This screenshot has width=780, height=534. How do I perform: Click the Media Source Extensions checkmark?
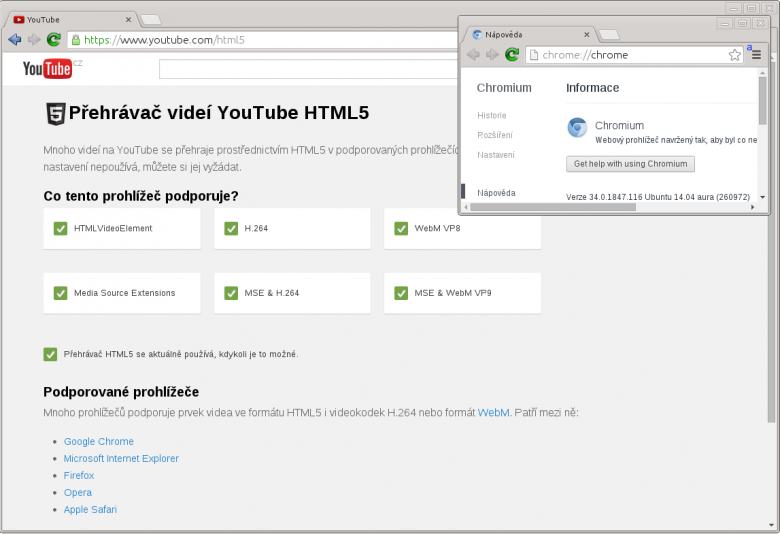(x=61, y=293)
